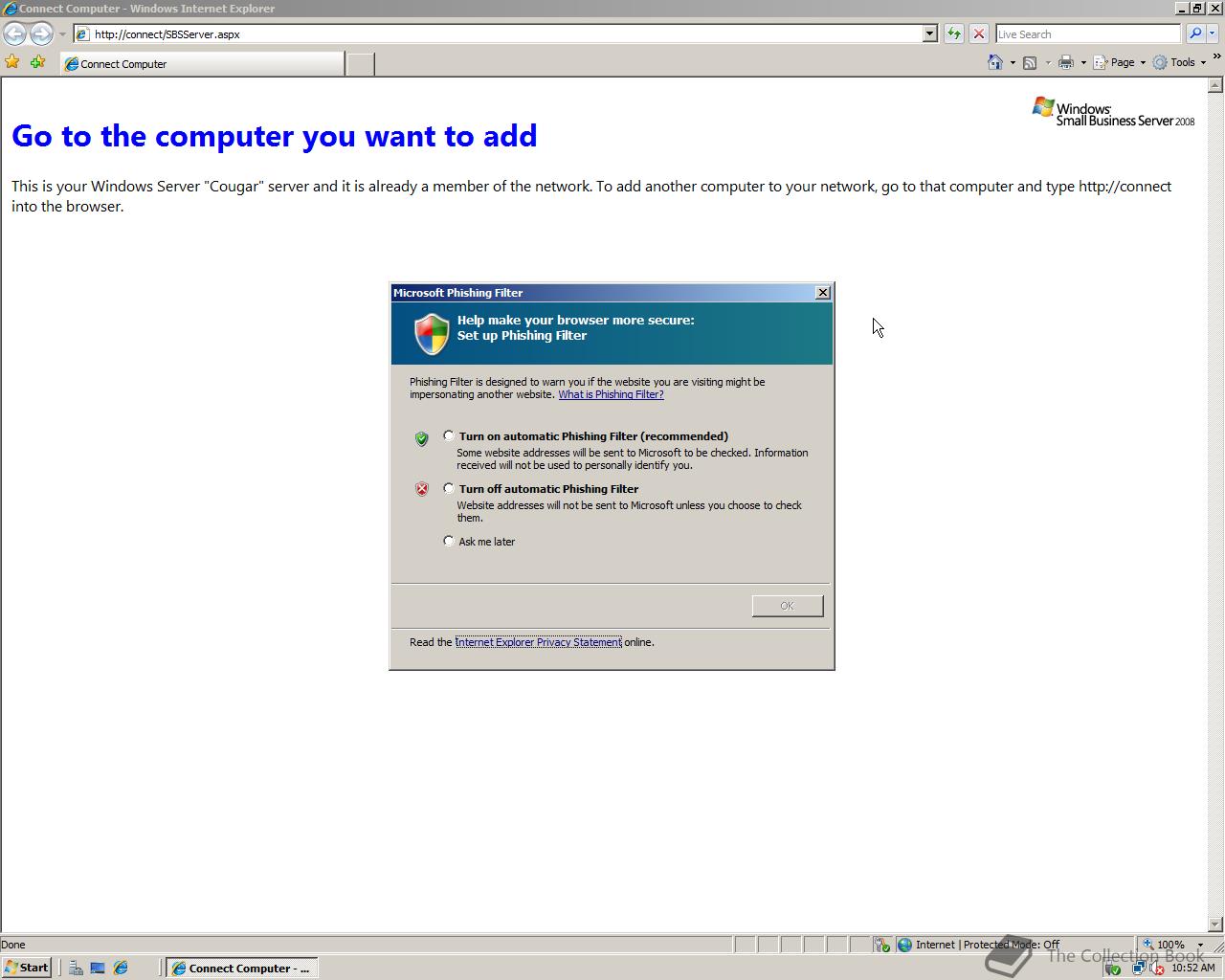Viewport: 1225px width, 980px height.
Task: Click the Add to Favorites plus-star icon
Action: pos(38,62)
